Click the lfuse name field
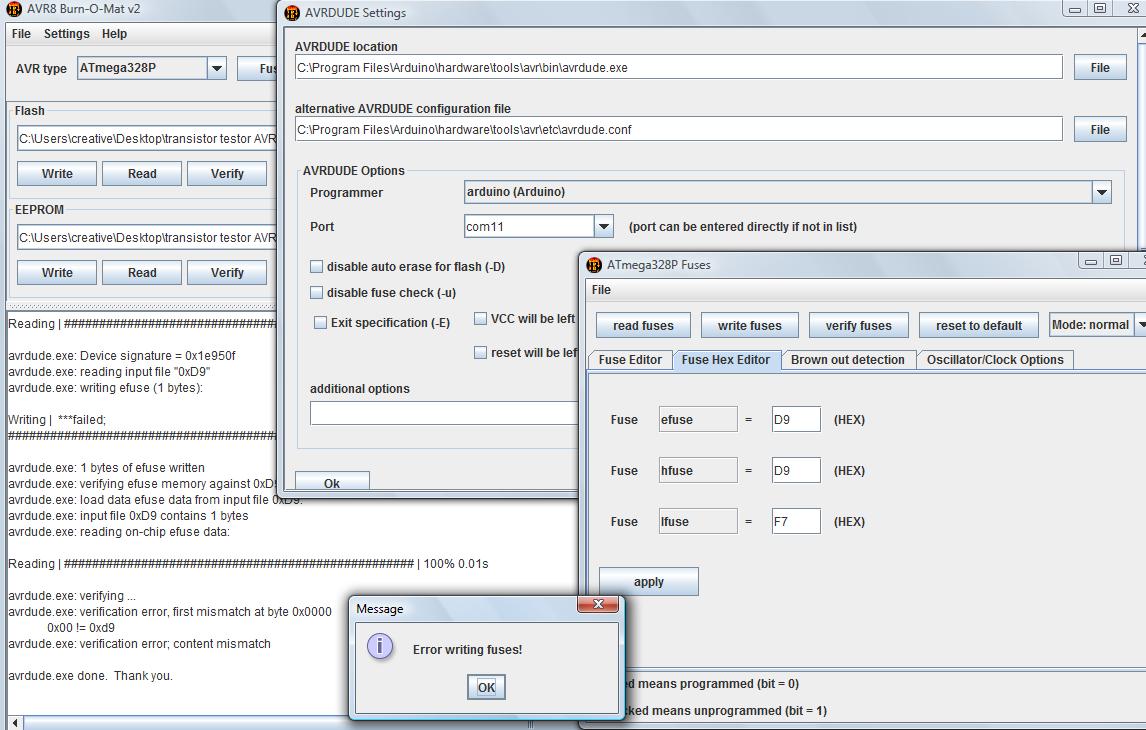 pos(698,522)
